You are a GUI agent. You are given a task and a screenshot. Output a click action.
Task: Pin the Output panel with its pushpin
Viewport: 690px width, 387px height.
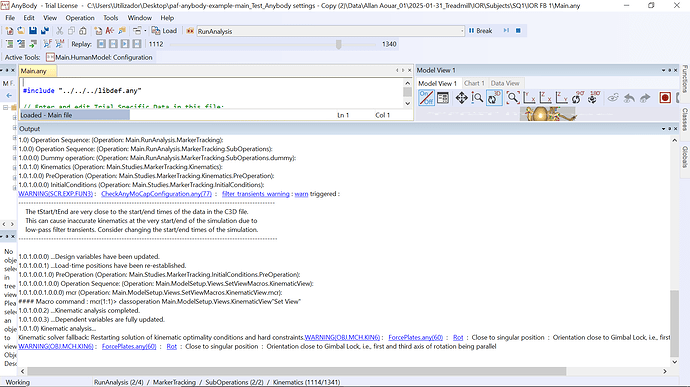point(670,129)
